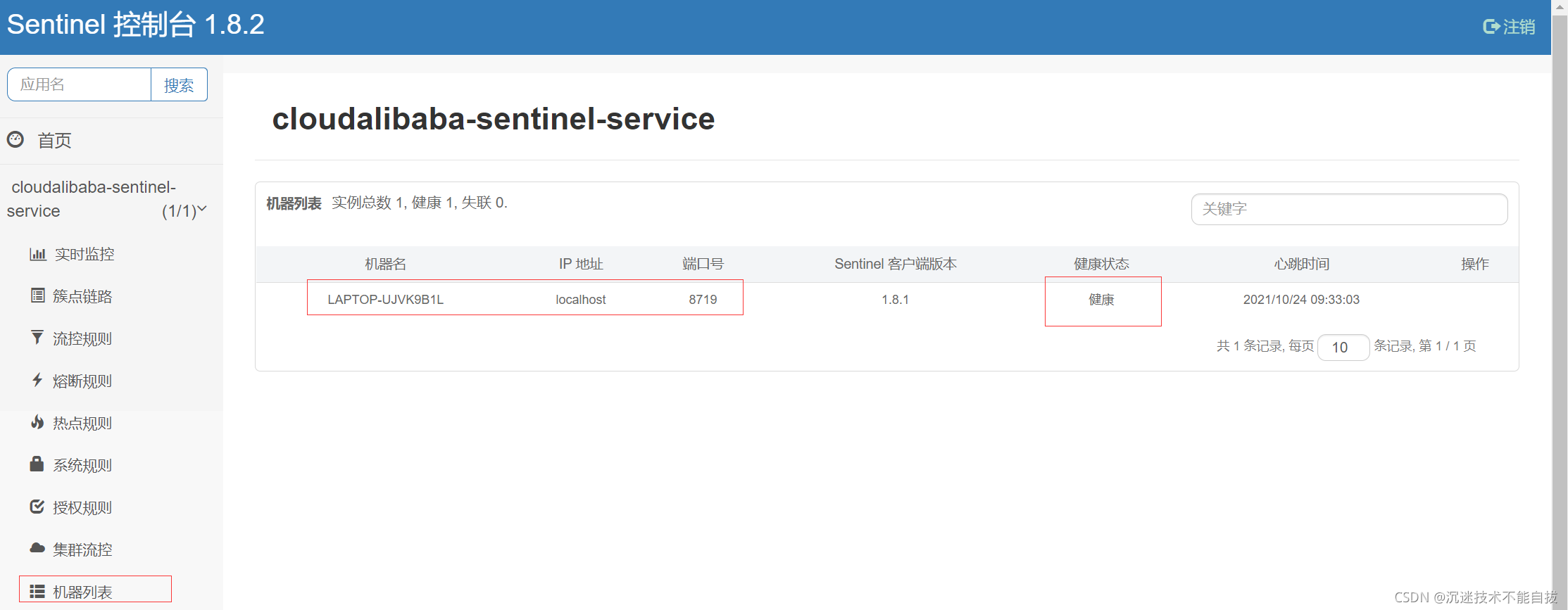Screen dimensions: 1568x610
Task: Click the logout arrow icon
Action: (1491, 27)
